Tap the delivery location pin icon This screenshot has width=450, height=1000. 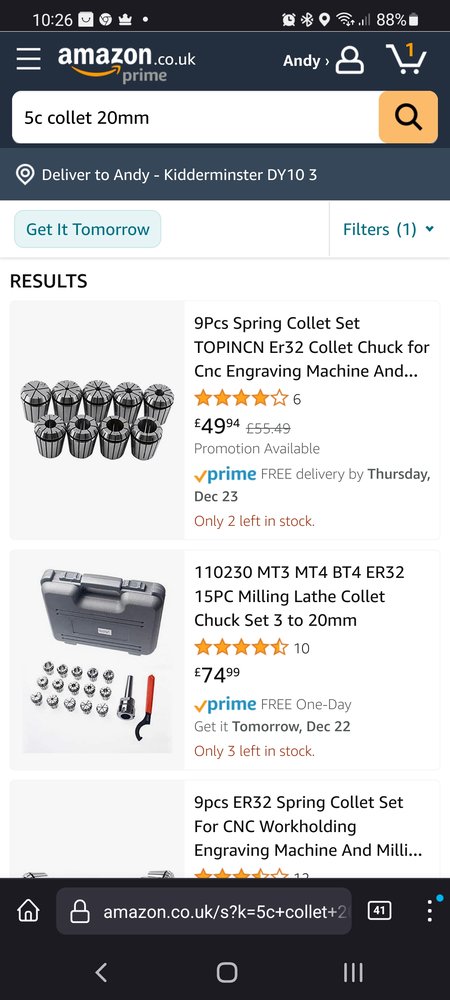tap(24, 174)
